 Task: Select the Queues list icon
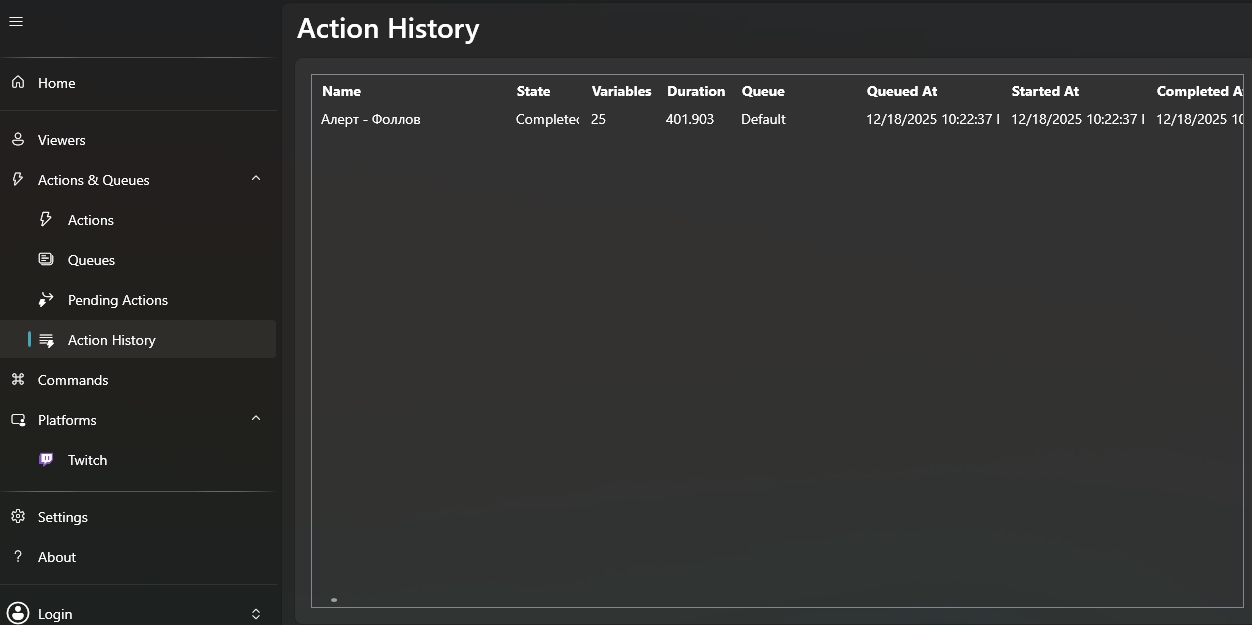click(x=46, y=260)
